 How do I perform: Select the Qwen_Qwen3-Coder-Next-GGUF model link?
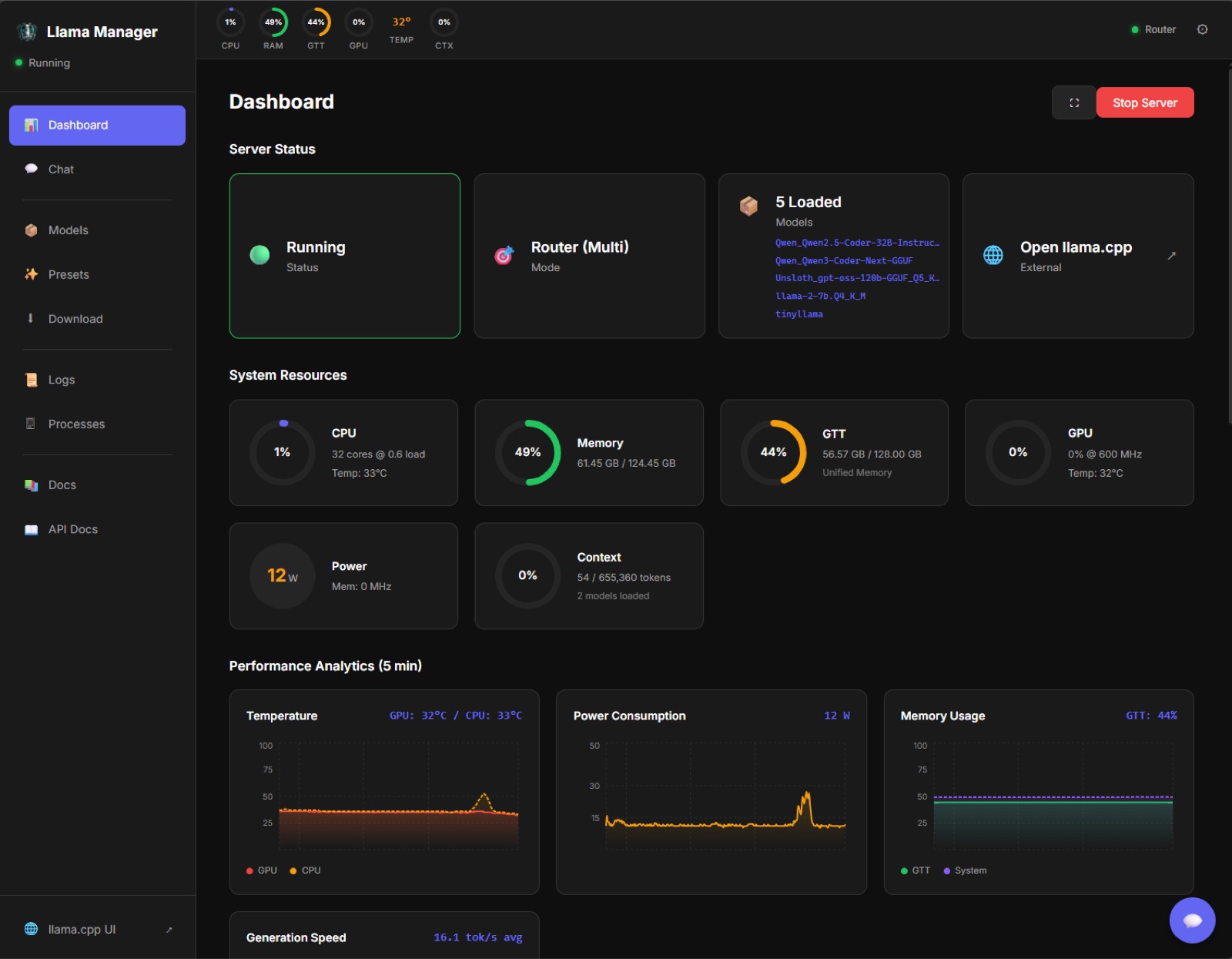tap(844, 261)
